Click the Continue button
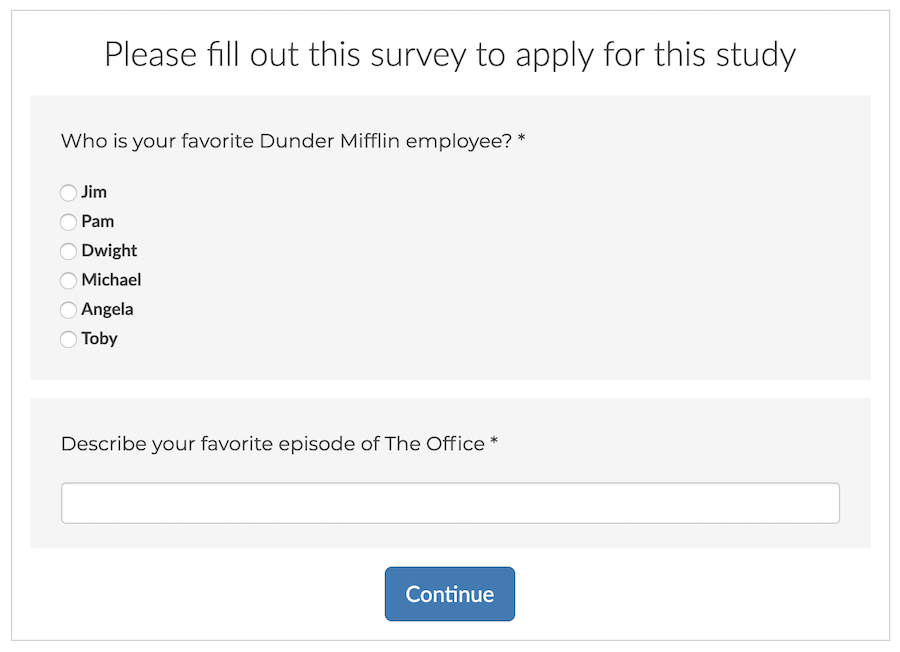Viewport: 900px width, 652px height. point(449,593)
